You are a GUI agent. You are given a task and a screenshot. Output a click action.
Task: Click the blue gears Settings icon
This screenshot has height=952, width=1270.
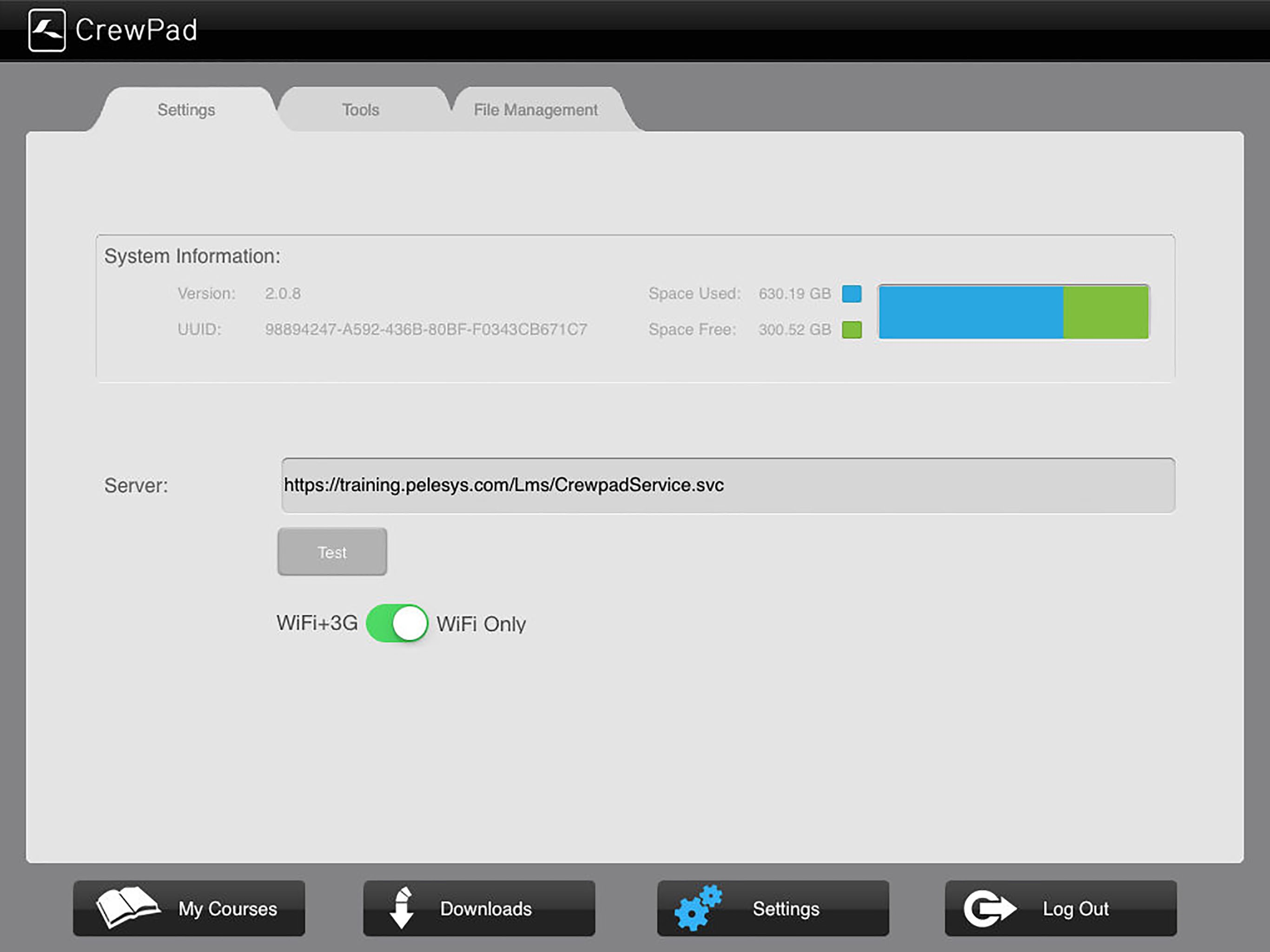pos(698,908)
